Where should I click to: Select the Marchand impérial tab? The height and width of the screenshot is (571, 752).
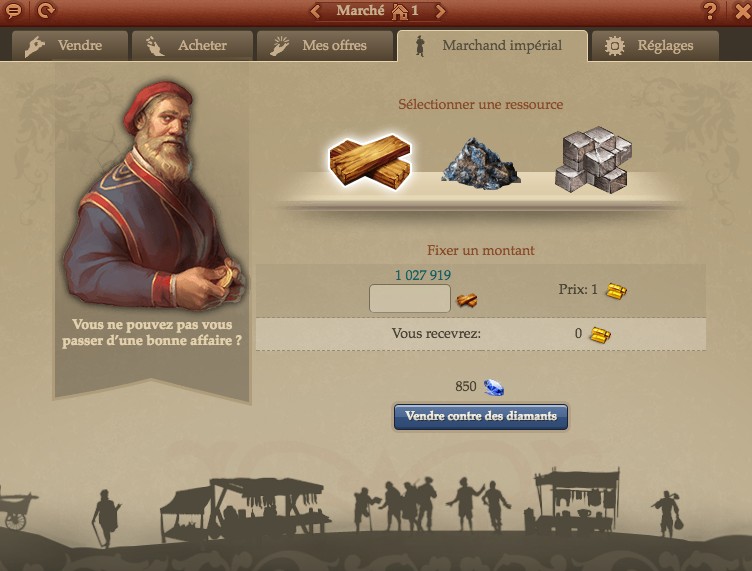492,46
